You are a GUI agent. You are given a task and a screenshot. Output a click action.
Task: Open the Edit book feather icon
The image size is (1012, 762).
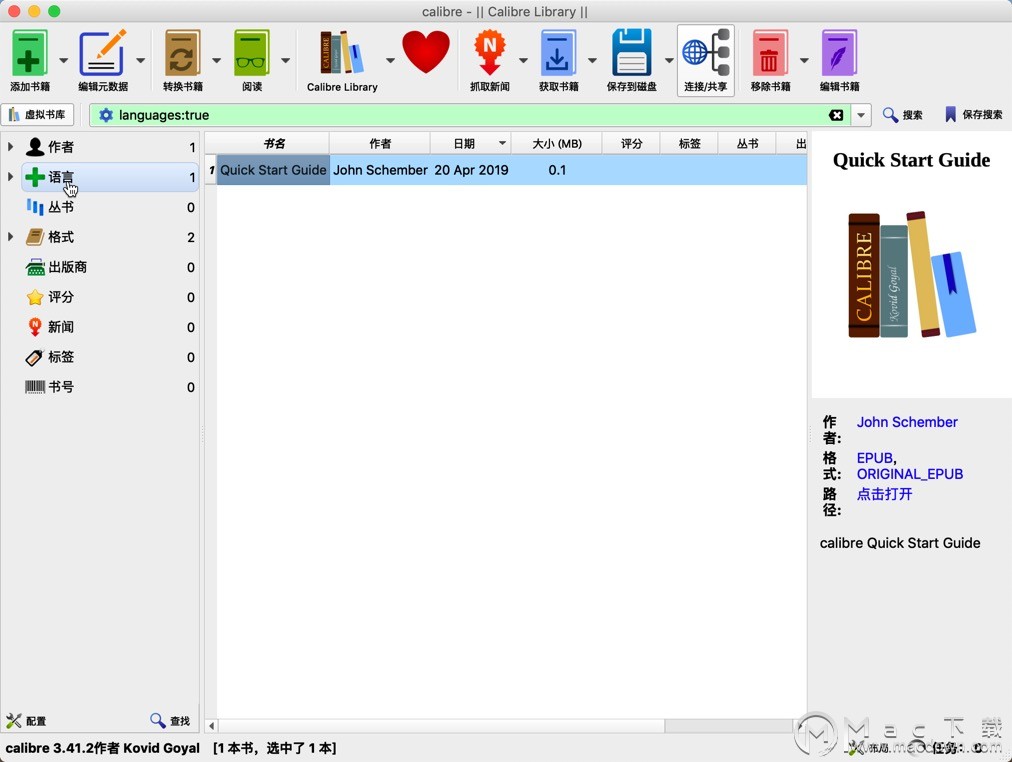click(x=839, y=54)
